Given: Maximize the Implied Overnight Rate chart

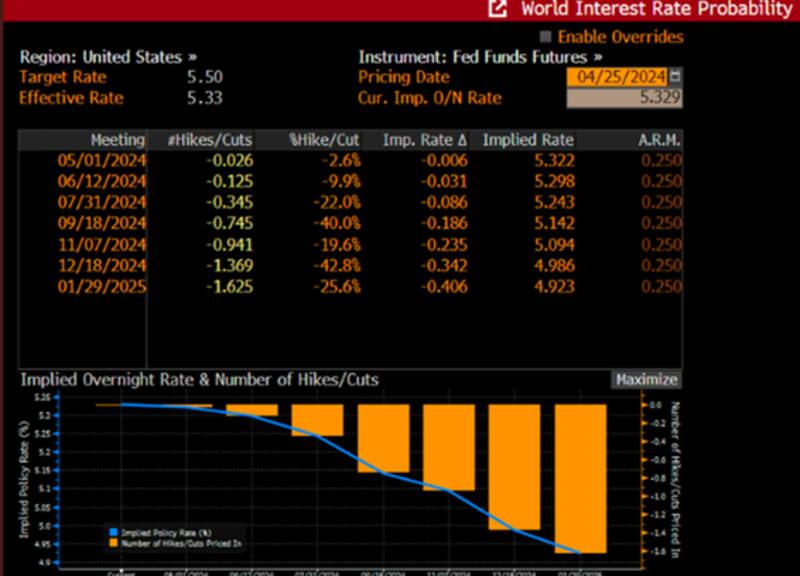Looking at the screenshot, I should tap(646, 380).
